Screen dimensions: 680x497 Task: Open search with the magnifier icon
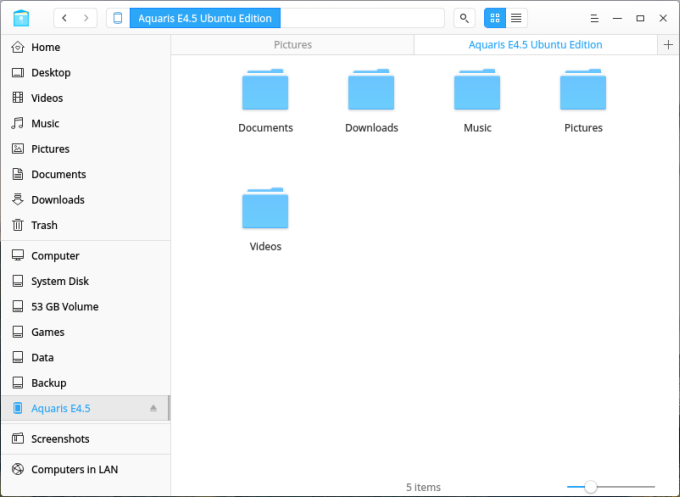464,18
